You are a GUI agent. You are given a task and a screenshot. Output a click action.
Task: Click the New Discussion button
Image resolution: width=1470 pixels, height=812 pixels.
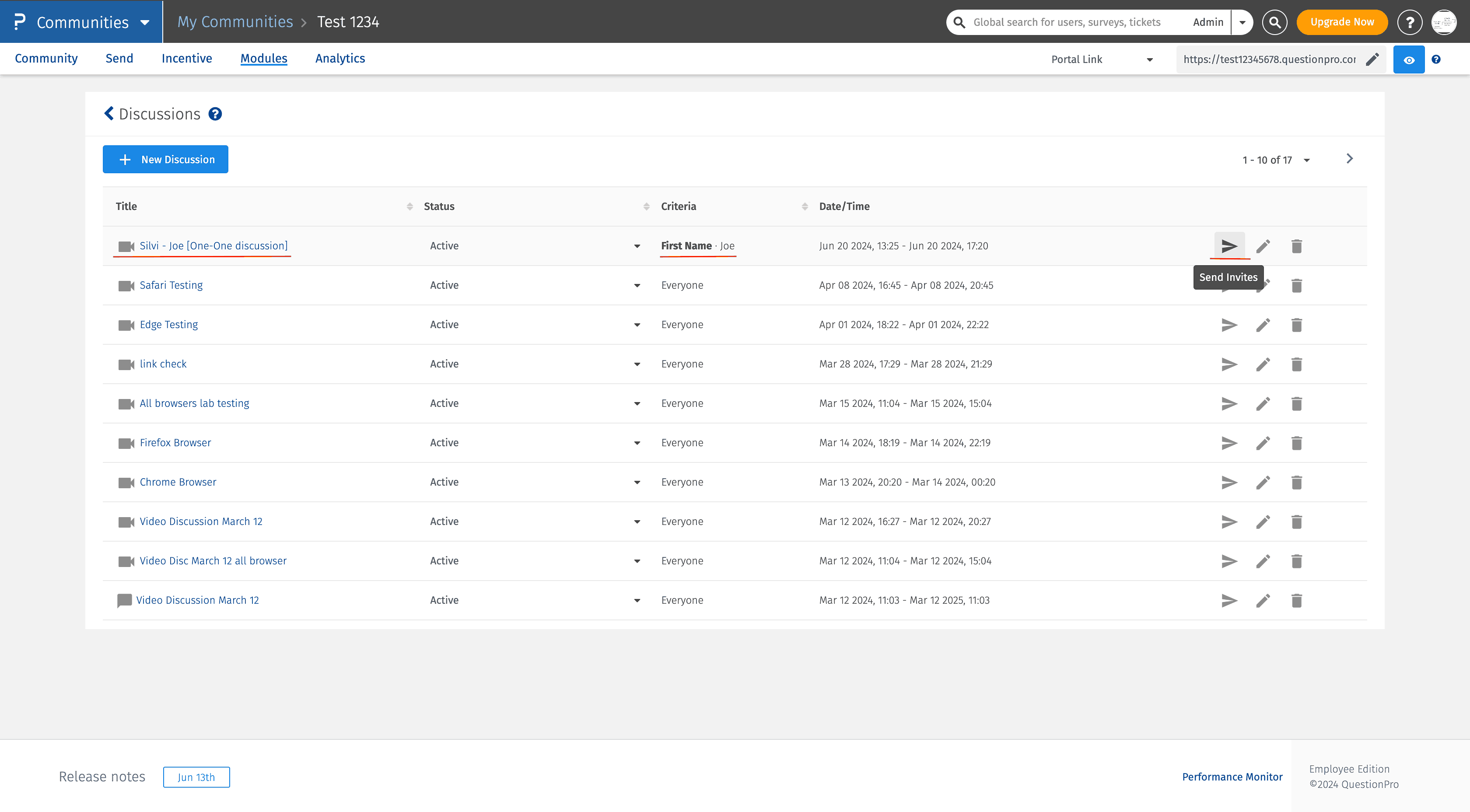pos(165,159)
